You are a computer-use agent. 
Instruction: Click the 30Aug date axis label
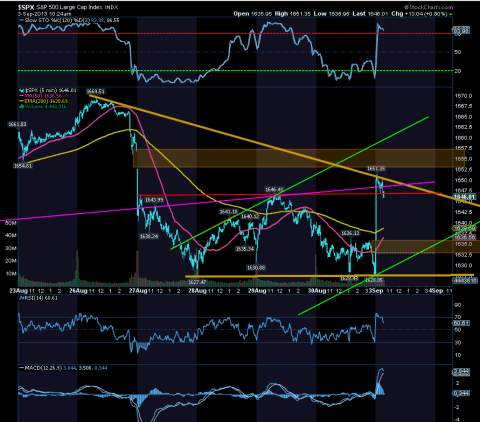tap(317, 291)
